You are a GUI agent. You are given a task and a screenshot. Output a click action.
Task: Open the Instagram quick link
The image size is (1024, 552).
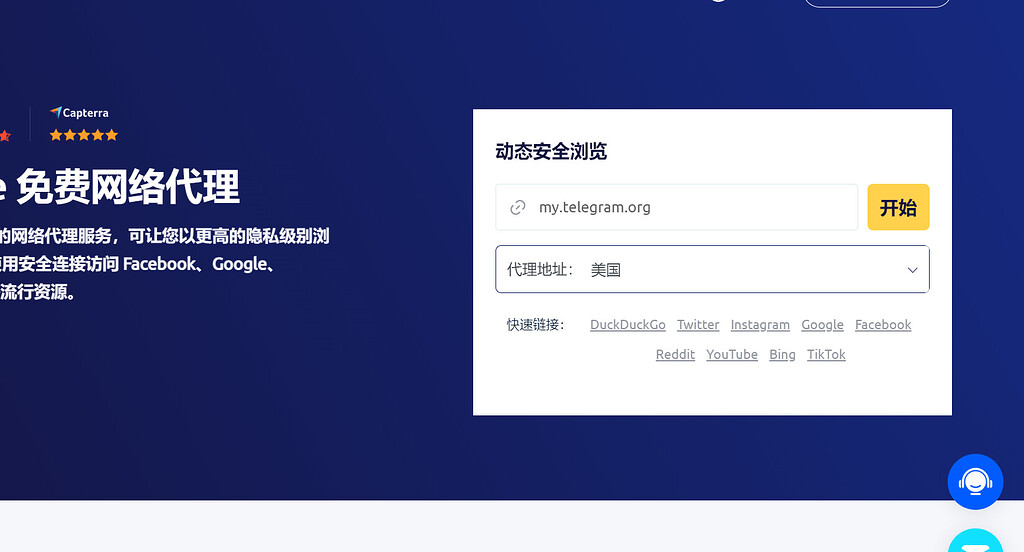(760, 325)
